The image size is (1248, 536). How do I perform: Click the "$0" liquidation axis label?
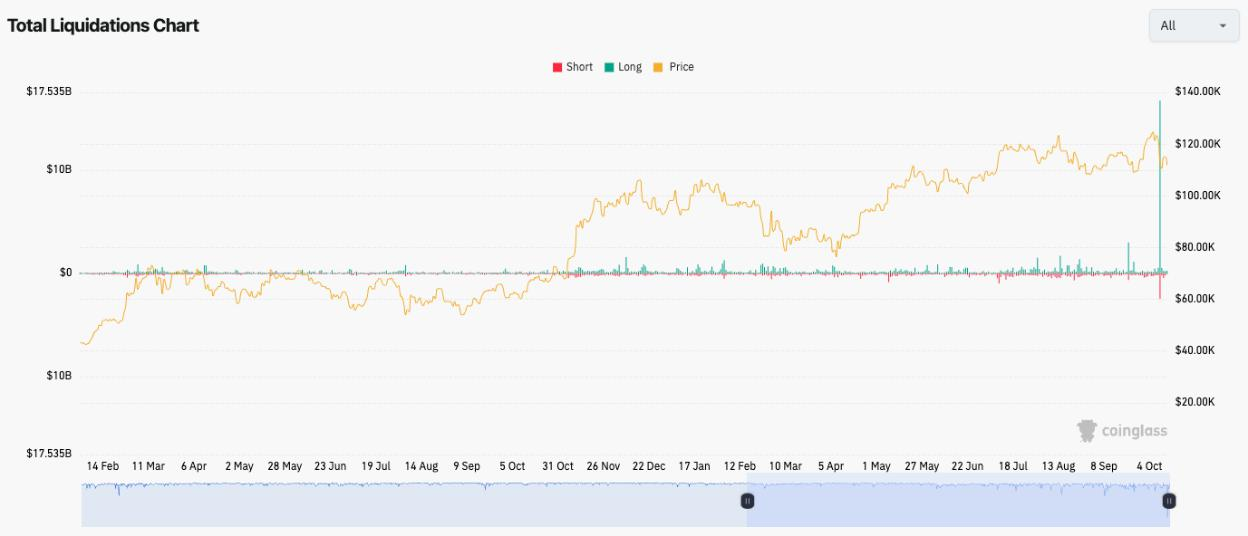64,272
